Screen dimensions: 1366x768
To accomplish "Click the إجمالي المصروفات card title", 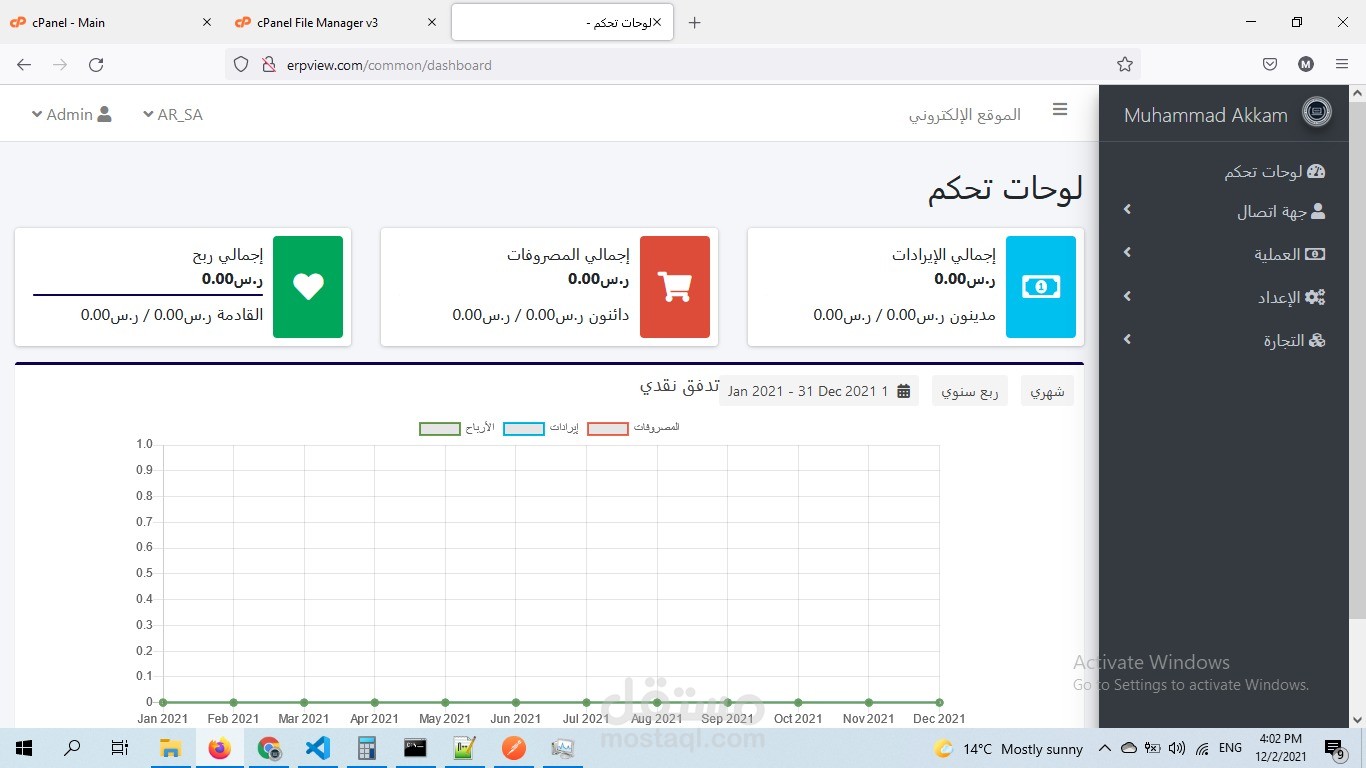I will coord(568,255).
